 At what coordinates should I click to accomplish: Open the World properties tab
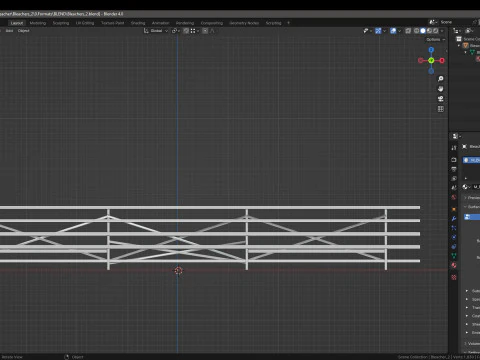(454, 197)
